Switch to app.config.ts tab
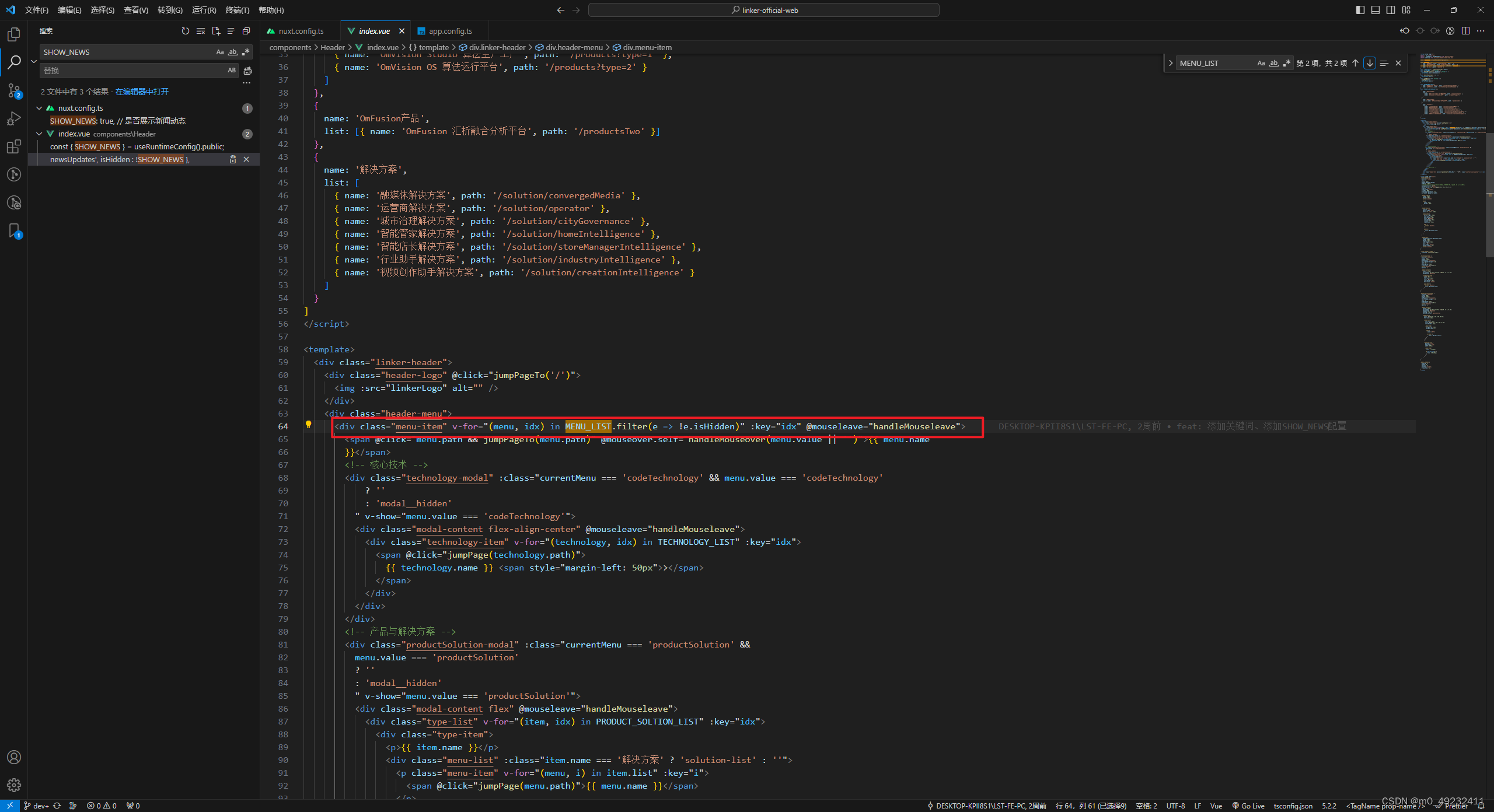The height and width of the screenshot is (812, 1494). (449, 31)
